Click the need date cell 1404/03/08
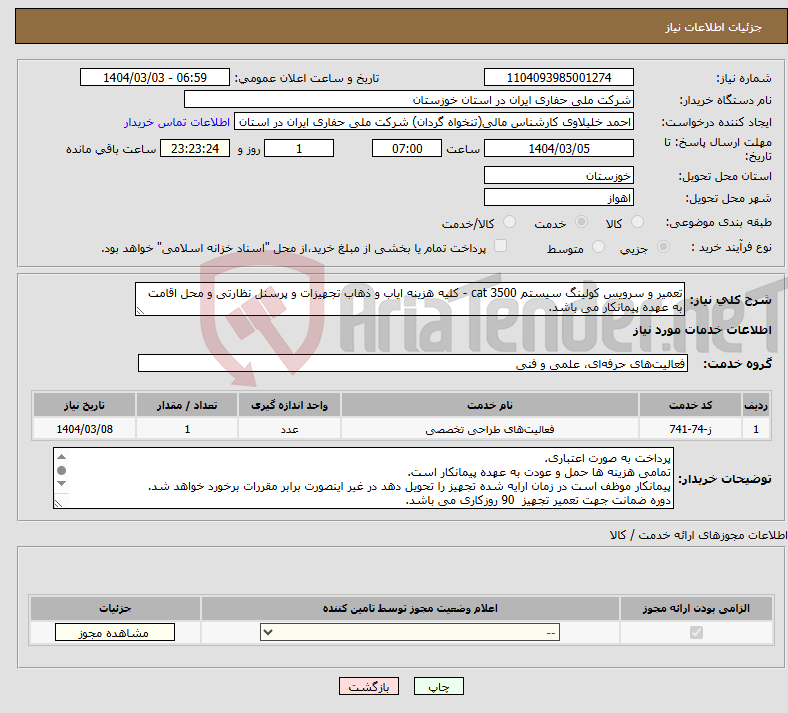 point(84,429)
